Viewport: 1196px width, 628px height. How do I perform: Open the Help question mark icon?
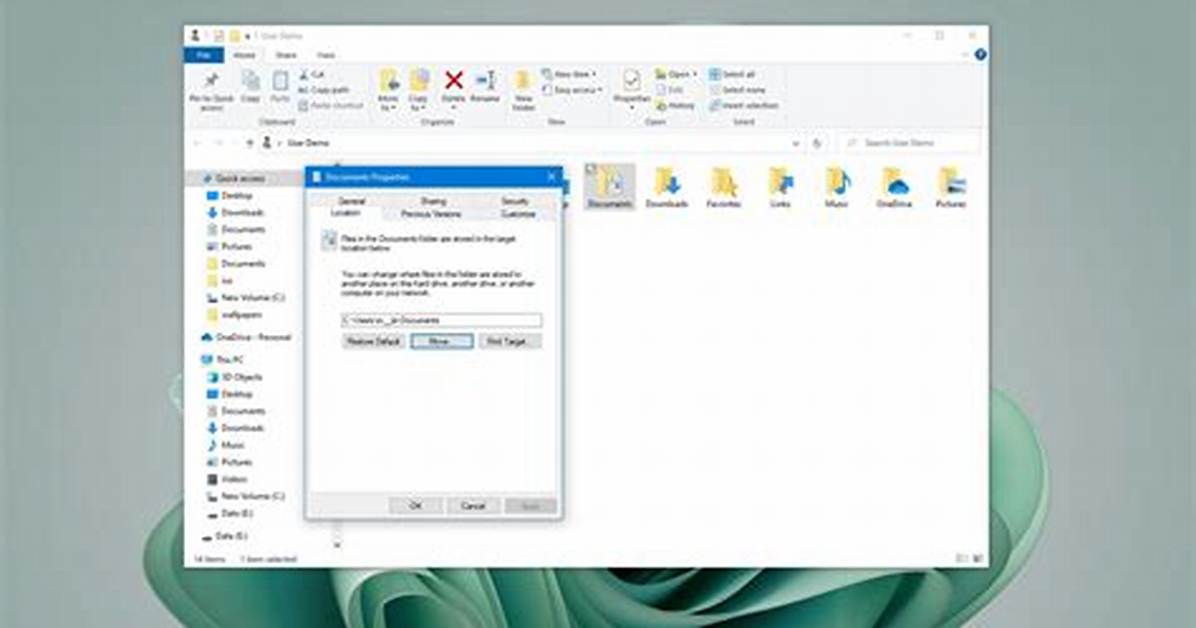(980, 55)
